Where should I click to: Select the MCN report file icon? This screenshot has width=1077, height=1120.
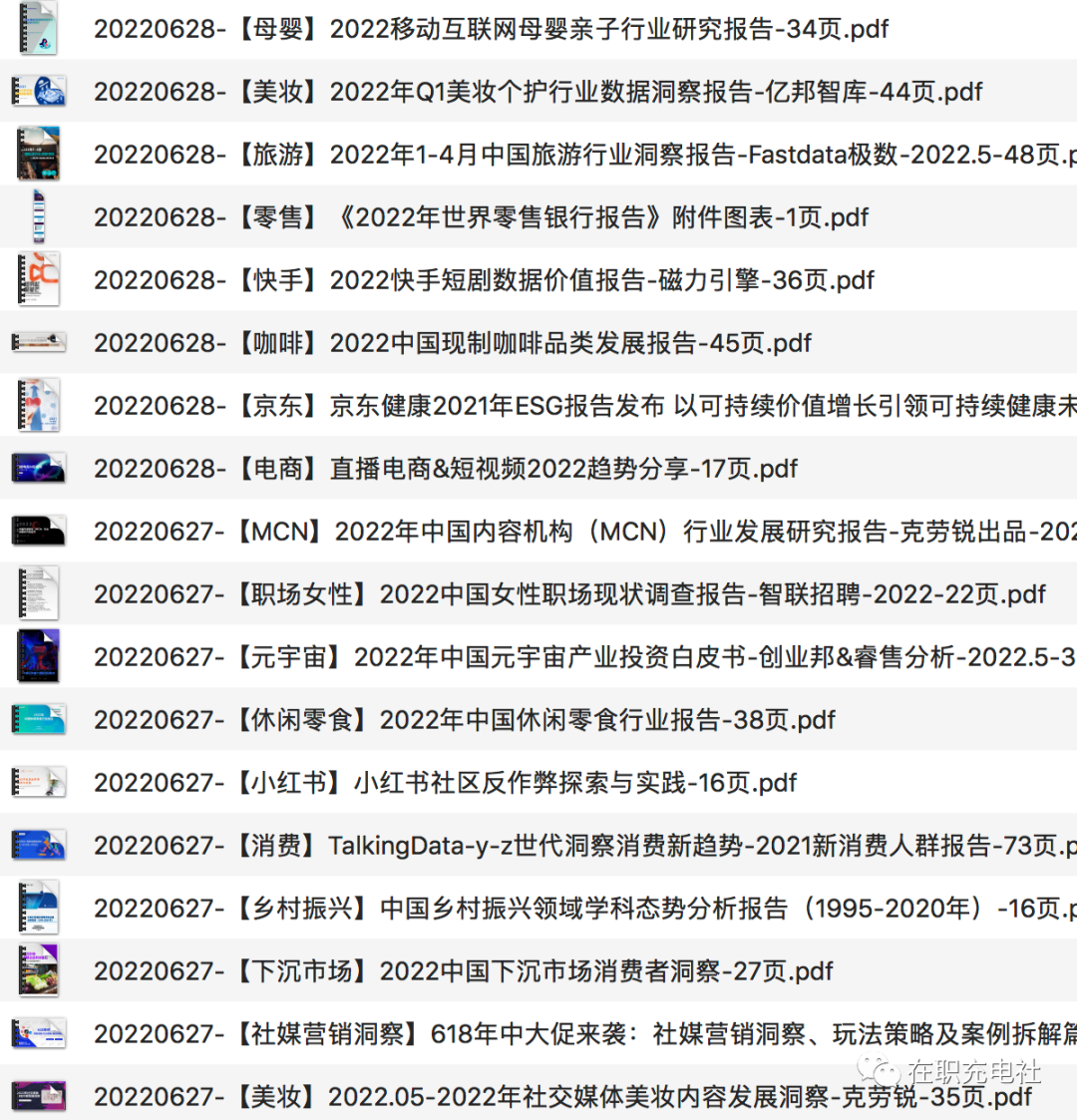coord(38,532)
